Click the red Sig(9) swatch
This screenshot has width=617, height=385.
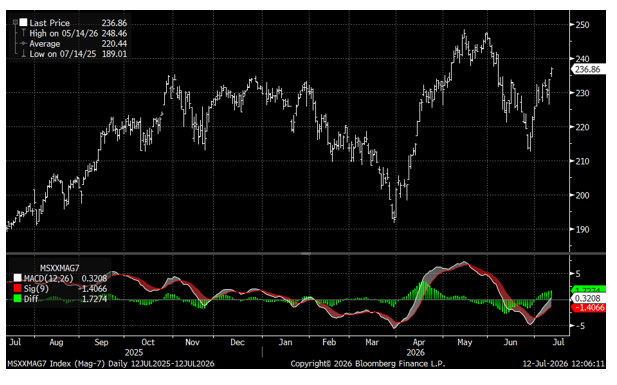pos(17,289)
